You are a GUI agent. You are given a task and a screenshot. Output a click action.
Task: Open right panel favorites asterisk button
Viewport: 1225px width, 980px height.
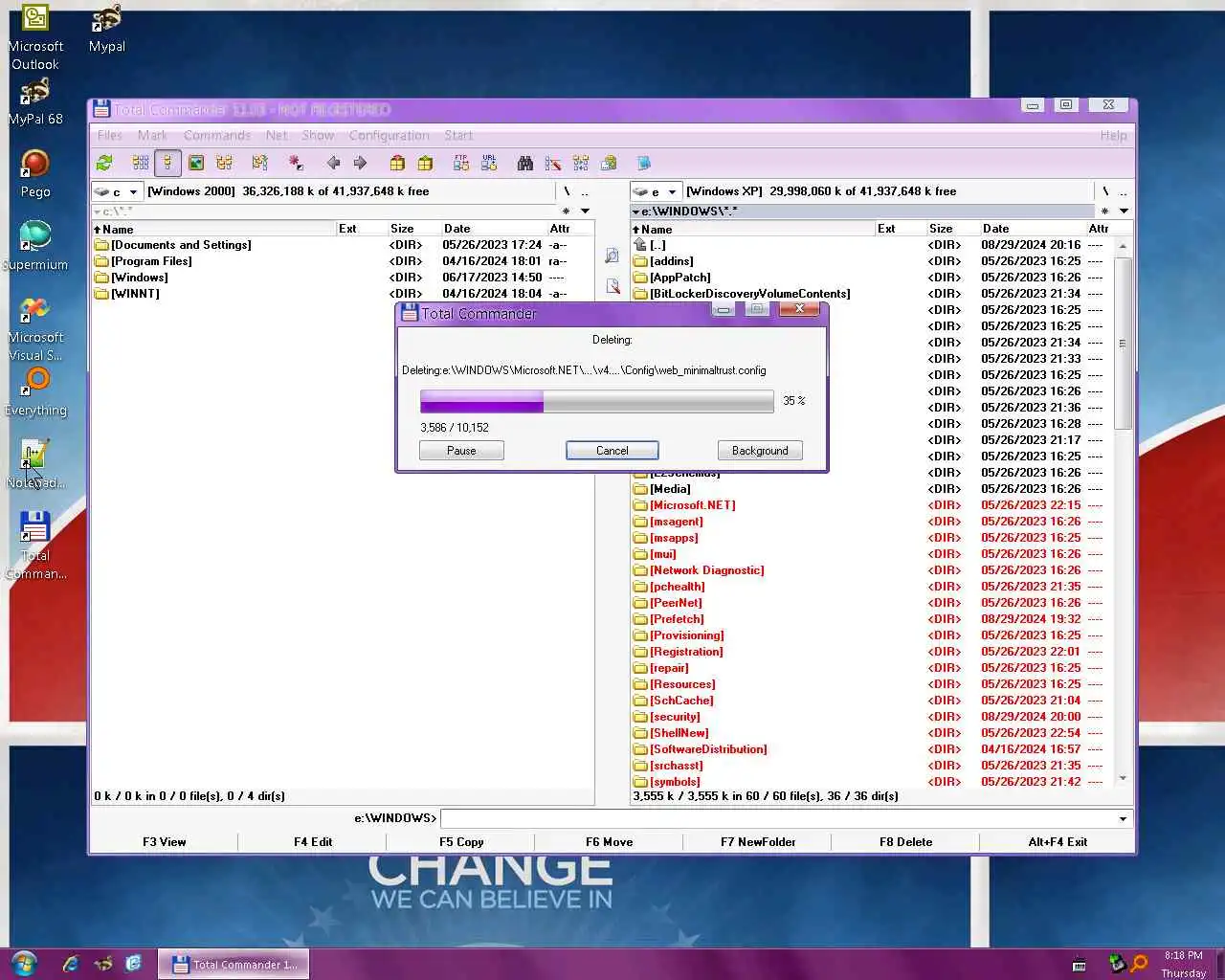pos(1104,212)
